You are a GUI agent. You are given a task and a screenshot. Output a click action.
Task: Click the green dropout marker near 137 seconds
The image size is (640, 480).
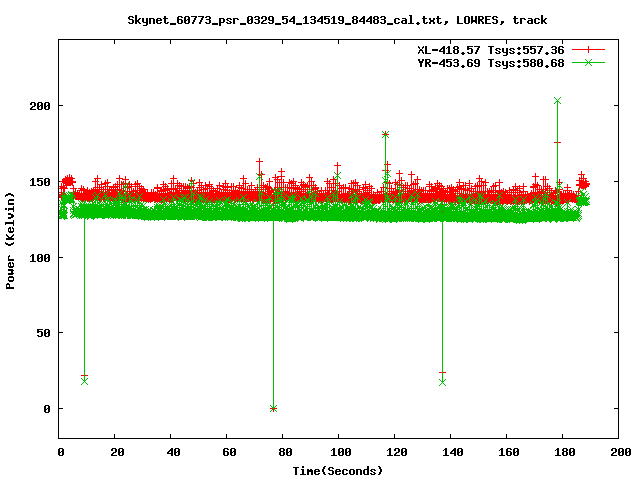coord(442,382)
